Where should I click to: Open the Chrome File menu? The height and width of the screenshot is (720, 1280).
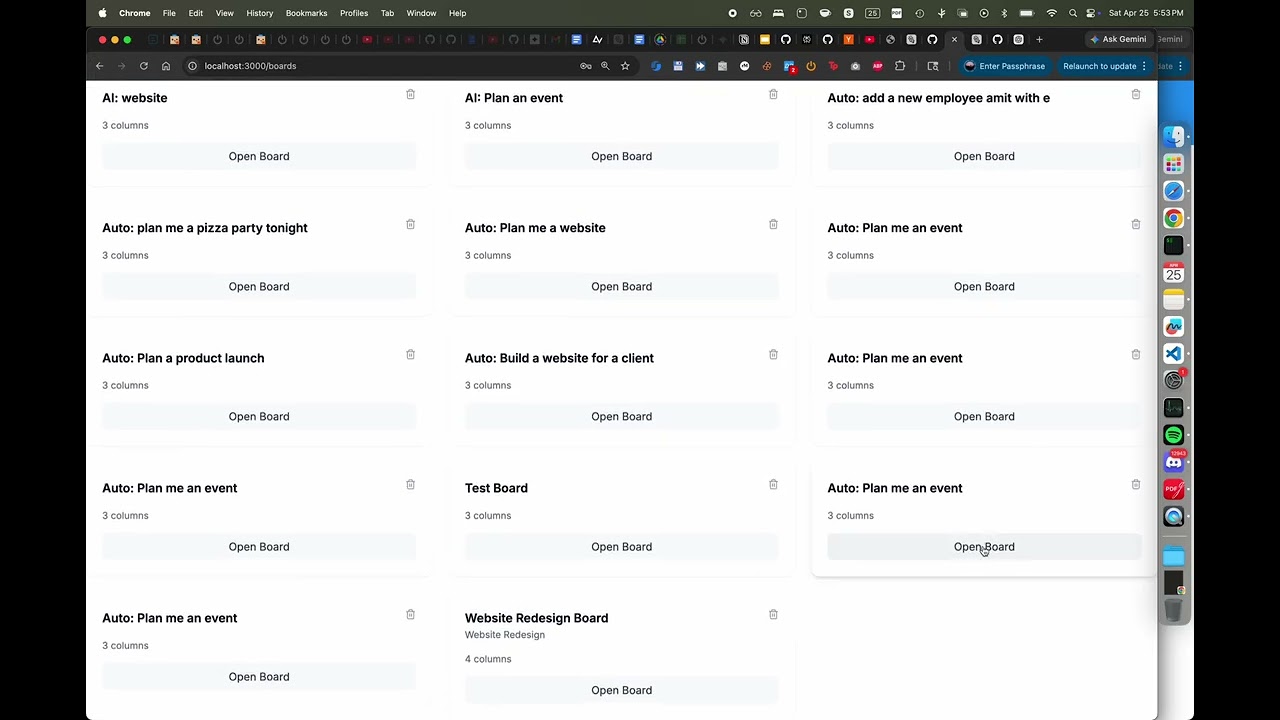coord(169,13)
